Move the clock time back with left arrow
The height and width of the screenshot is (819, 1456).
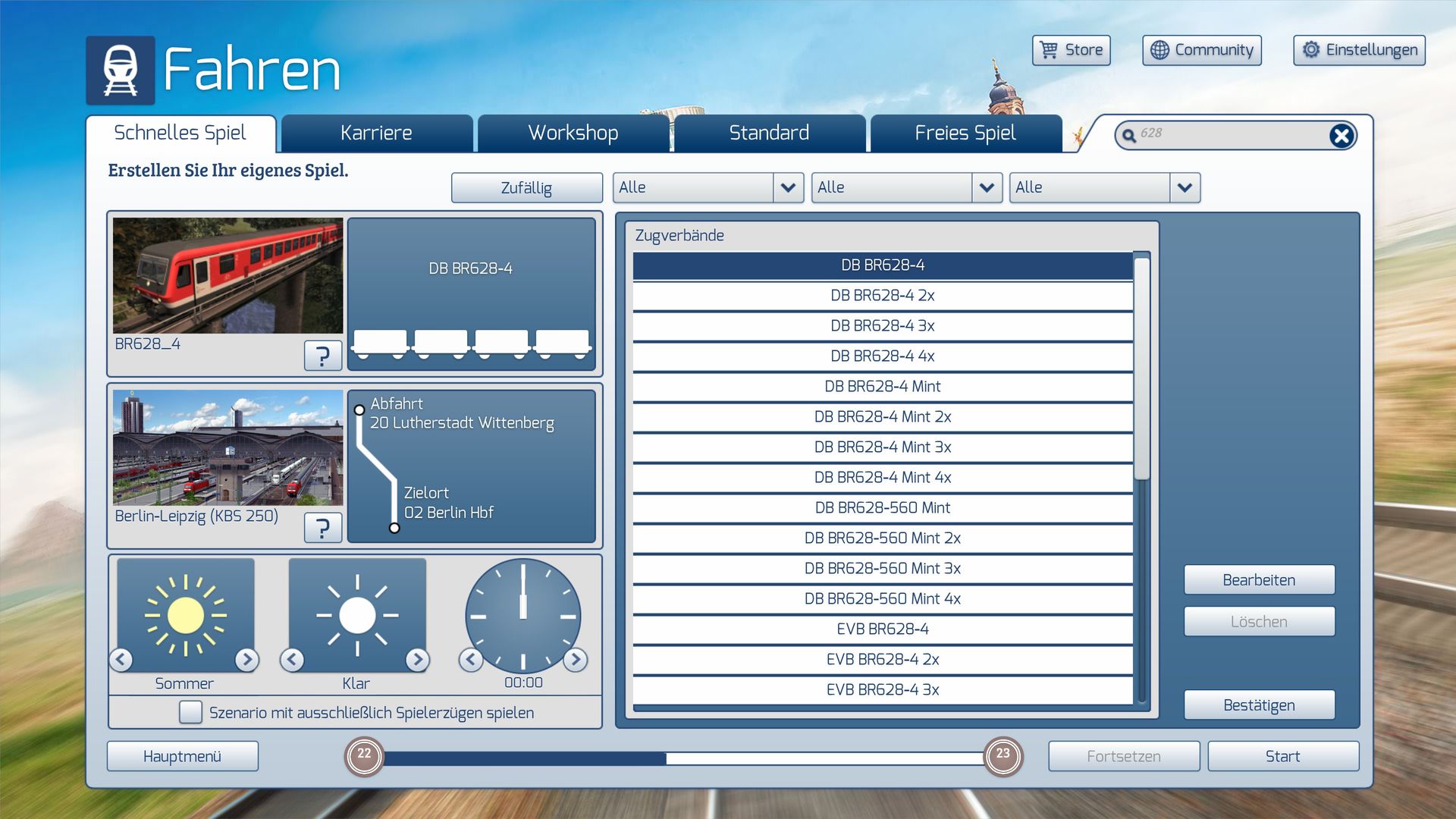tap(471, 660)
